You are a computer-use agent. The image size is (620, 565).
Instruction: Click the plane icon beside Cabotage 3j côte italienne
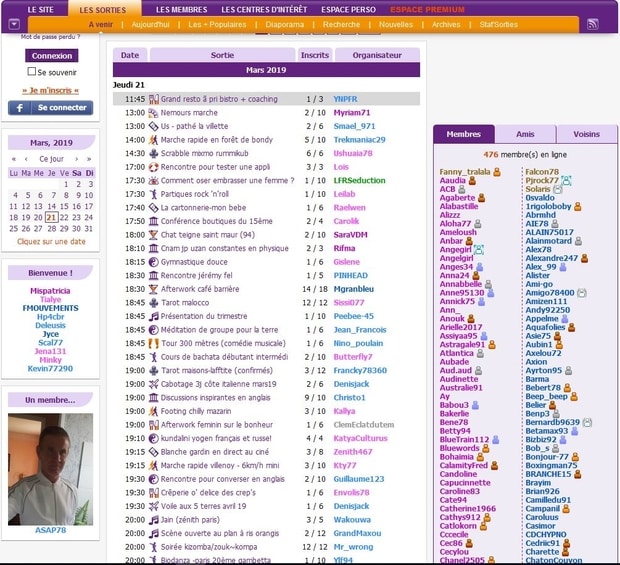click(153, 384)
